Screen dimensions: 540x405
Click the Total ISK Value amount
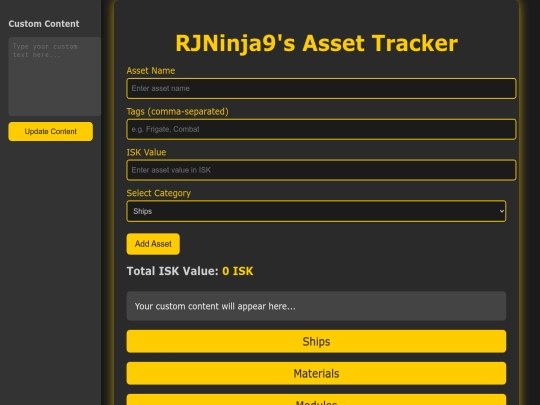tap(238, 271)
